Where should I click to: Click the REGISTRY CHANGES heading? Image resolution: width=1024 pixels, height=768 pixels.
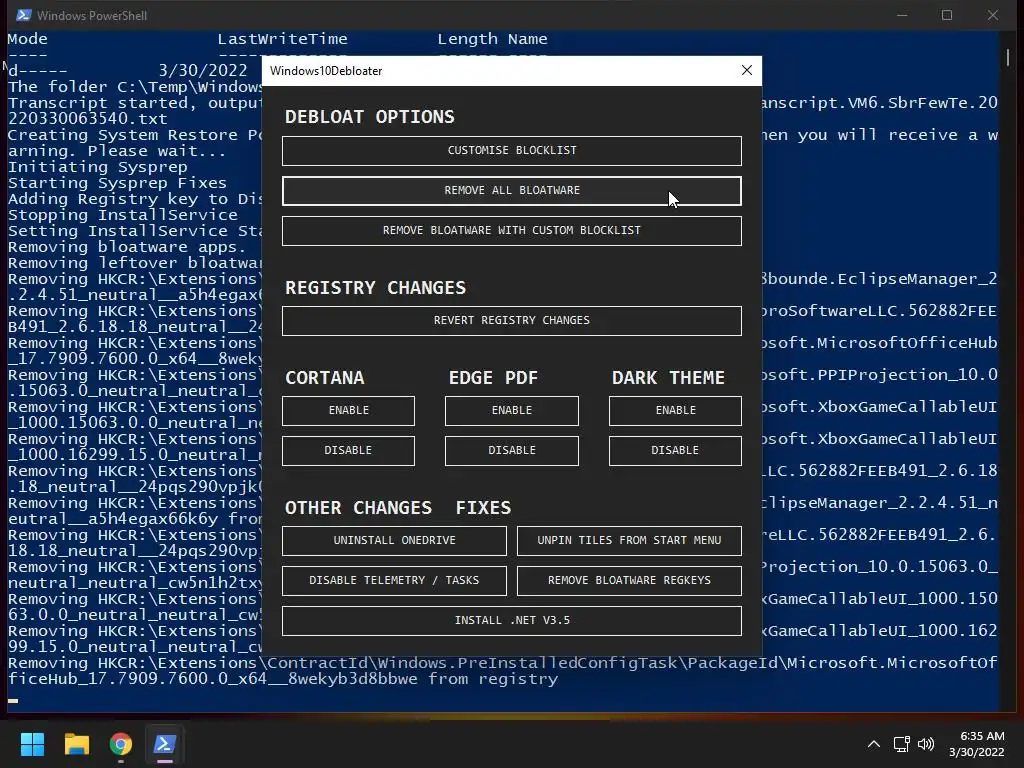(376, 288)
